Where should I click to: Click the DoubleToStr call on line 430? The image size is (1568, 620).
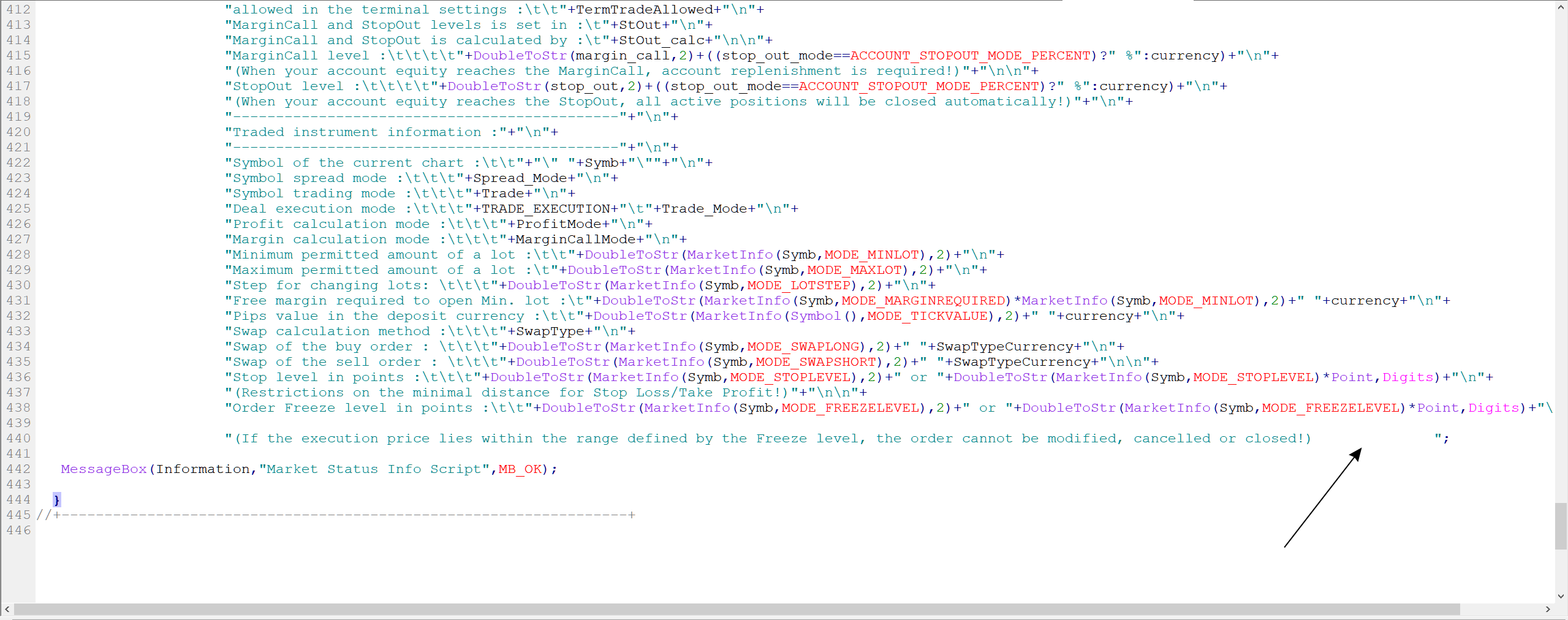coord(555,285)
